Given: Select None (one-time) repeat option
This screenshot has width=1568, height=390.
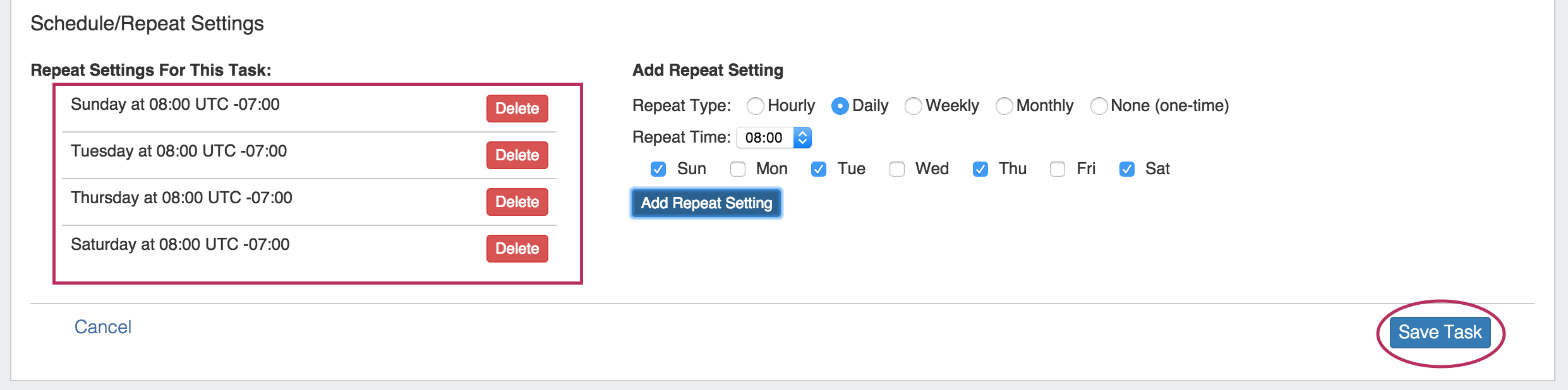Looking at the screenshot, I should (1099, 106).
